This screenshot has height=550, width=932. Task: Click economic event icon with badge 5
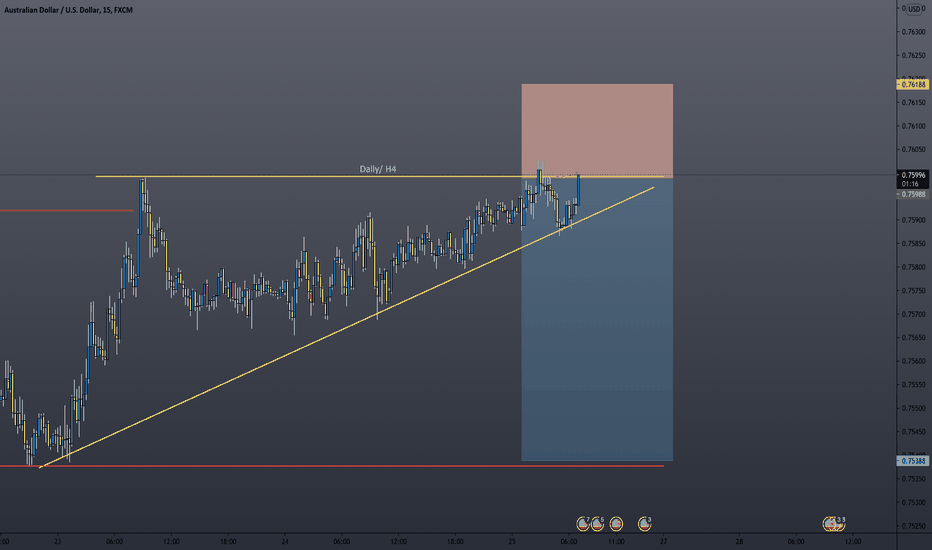597,524
